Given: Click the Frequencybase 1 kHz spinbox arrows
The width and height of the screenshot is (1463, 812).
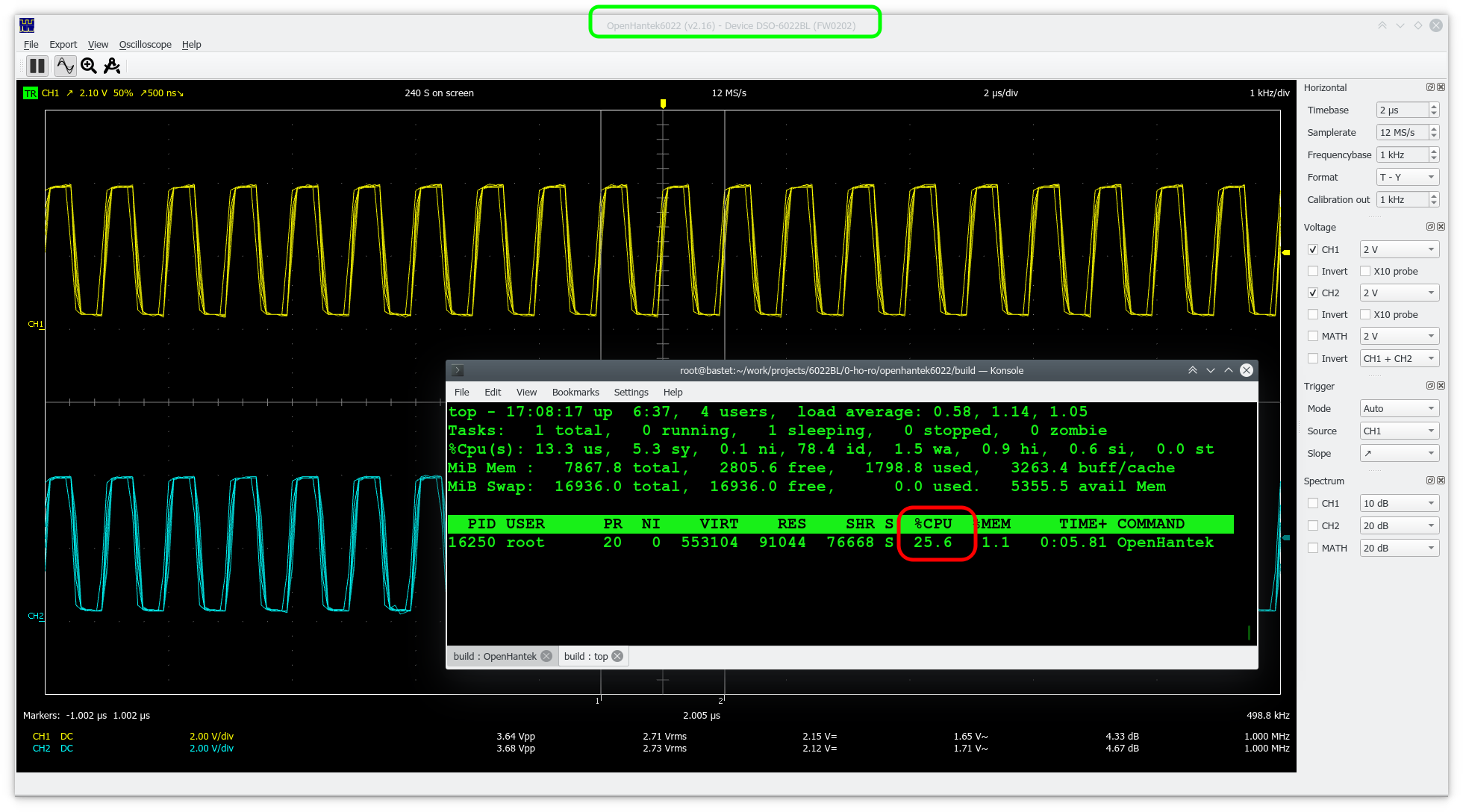Looking at the screenshot, I should (x=1433, y=154).
